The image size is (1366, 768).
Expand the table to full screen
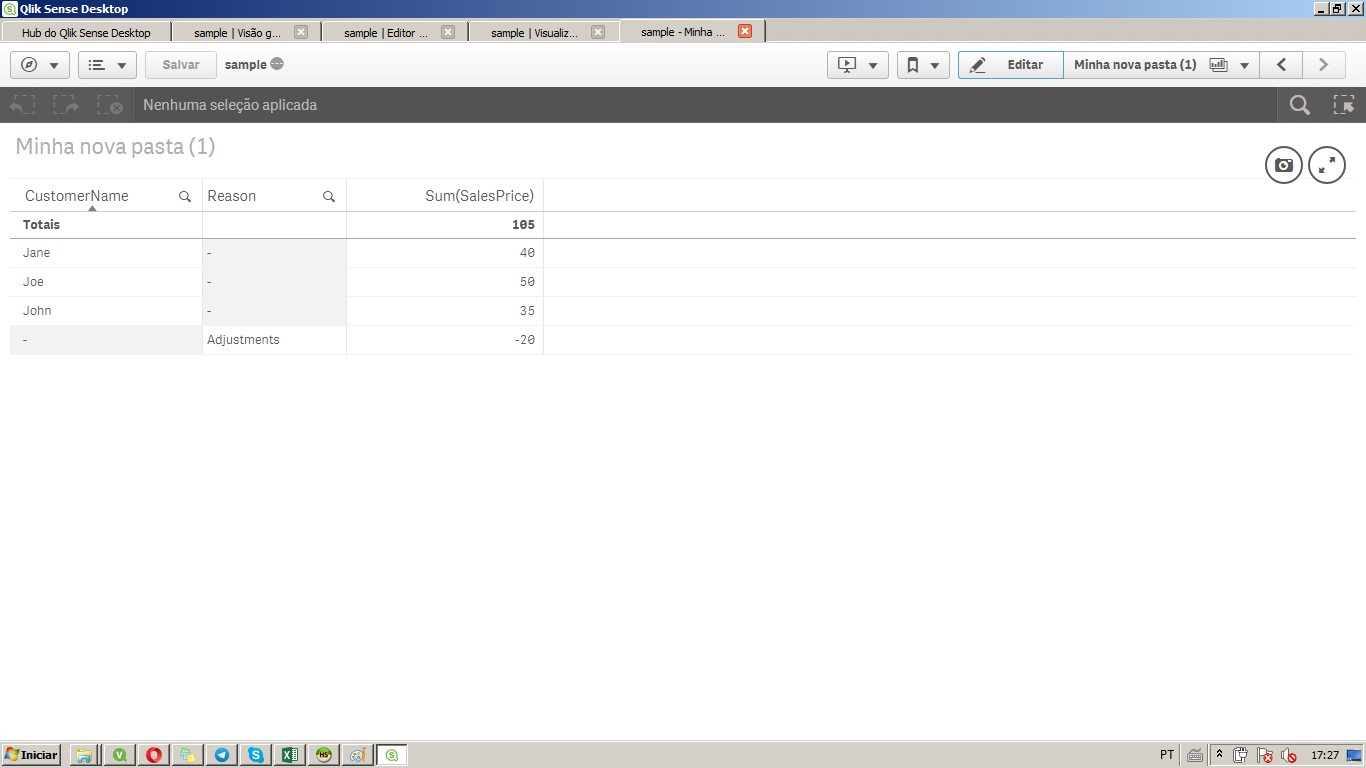pos(1327,165)
